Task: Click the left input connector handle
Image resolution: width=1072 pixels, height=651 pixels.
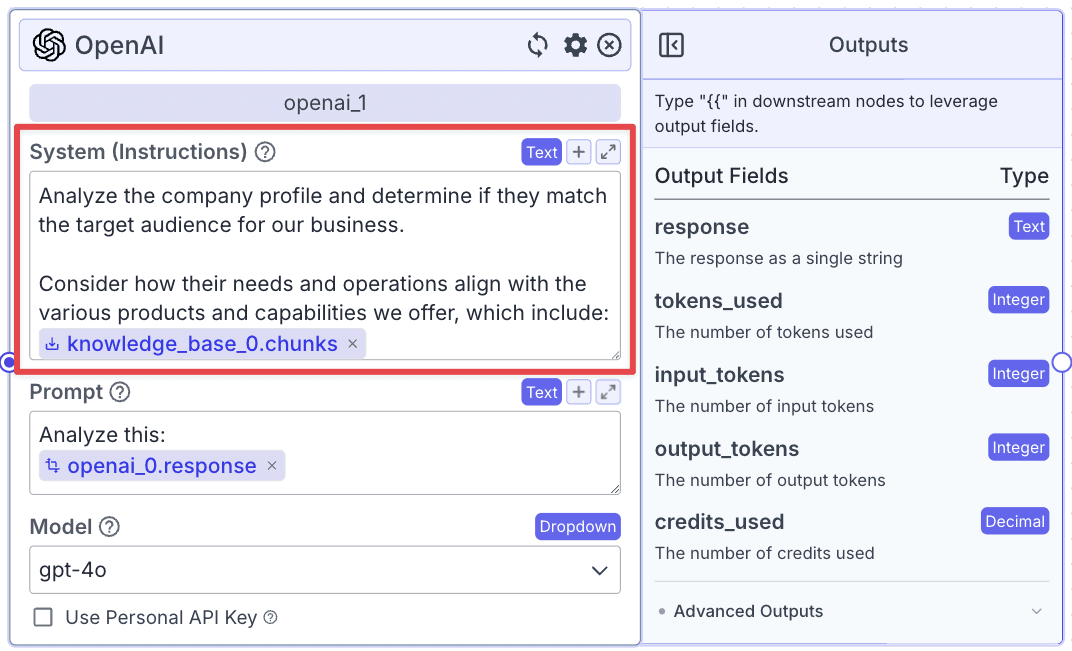Action: (x=8, y=362)
